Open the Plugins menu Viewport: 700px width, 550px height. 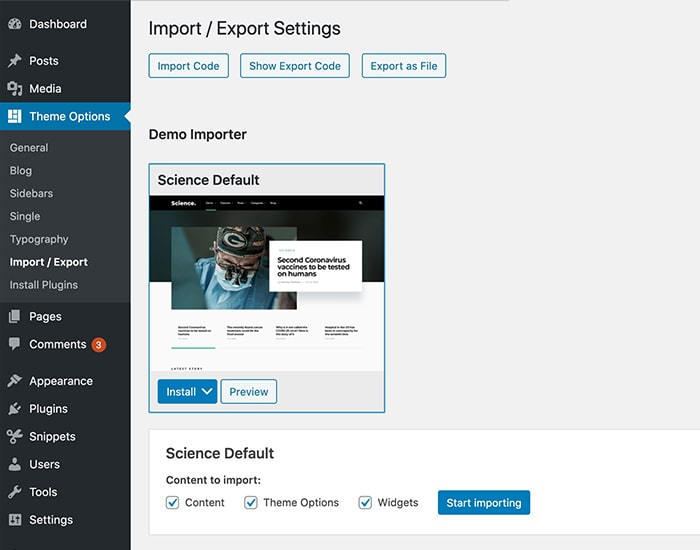coord(65,408)
